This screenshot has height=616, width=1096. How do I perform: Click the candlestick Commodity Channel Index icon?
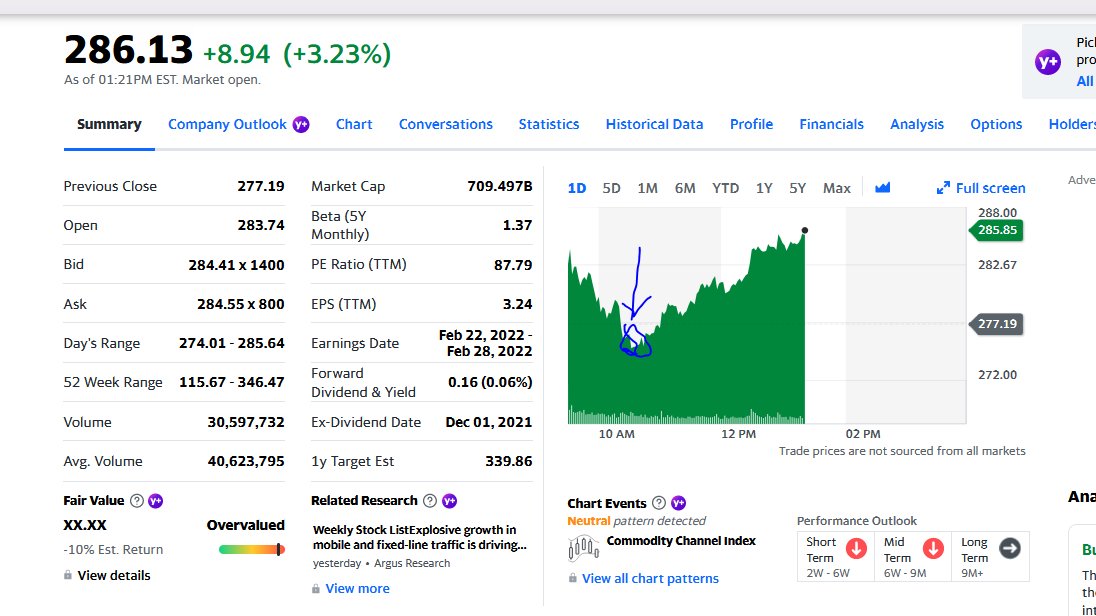coord(584,548)
